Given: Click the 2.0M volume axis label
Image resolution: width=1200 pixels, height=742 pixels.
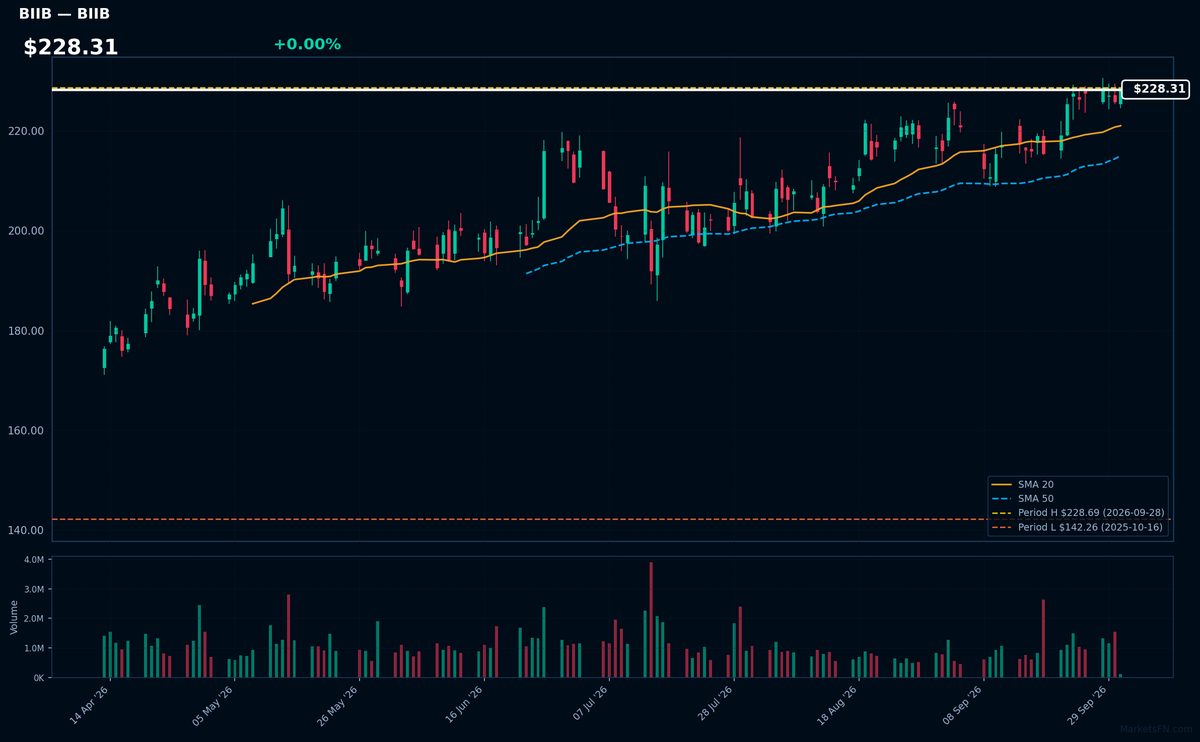Looking at the screenshot, I should click(x=34, y=619).
